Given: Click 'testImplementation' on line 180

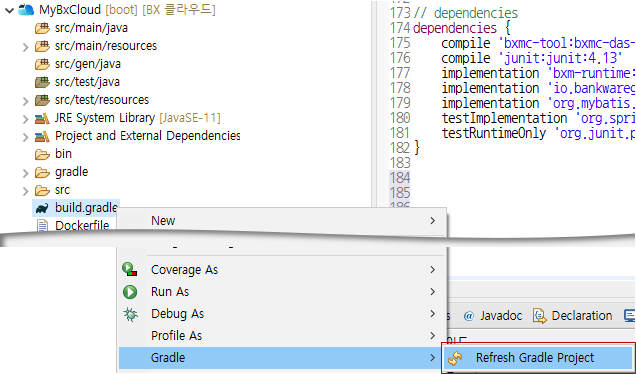Looking at the screenshot, I should coord(504,118).
